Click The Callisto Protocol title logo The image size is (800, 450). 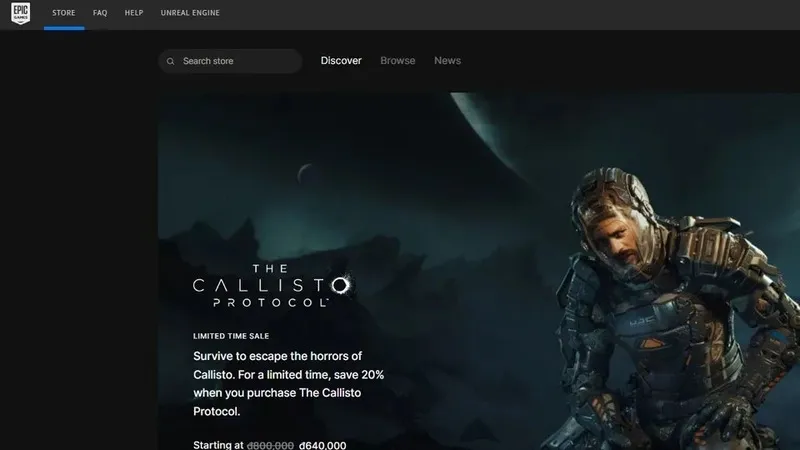(272, 285)
